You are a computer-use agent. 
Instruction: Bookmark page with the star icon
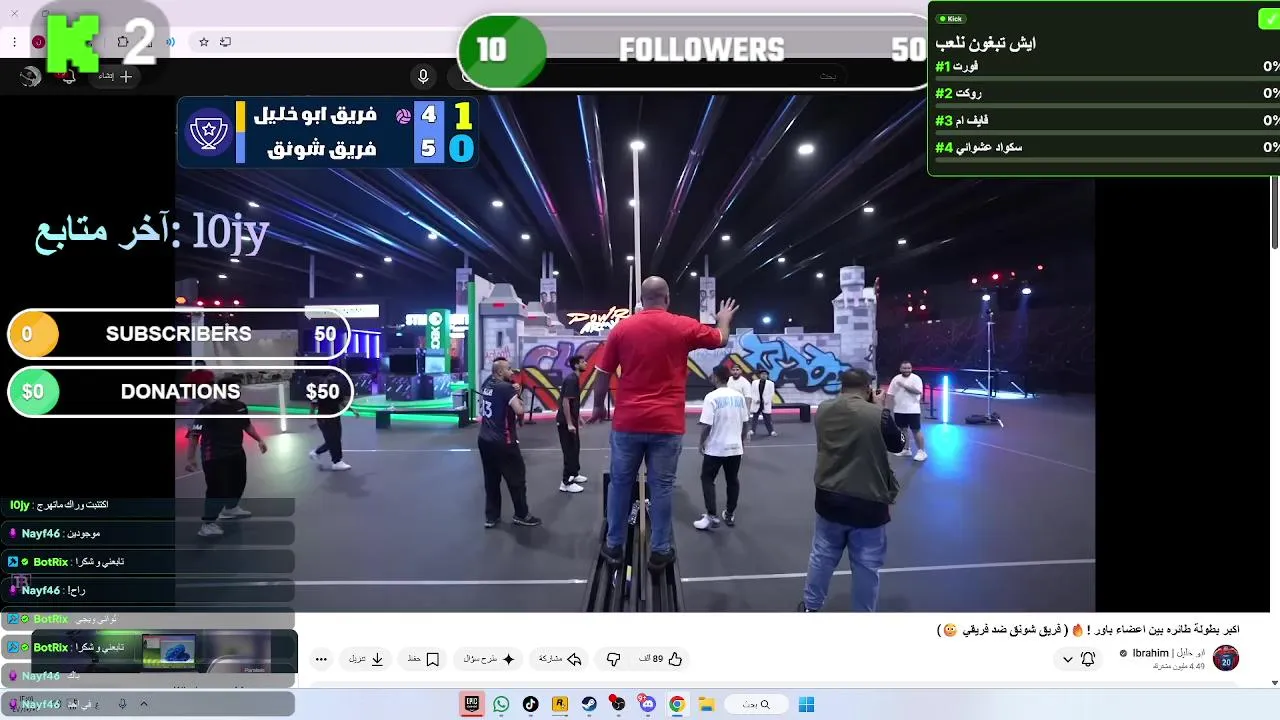tap(204, 42)
